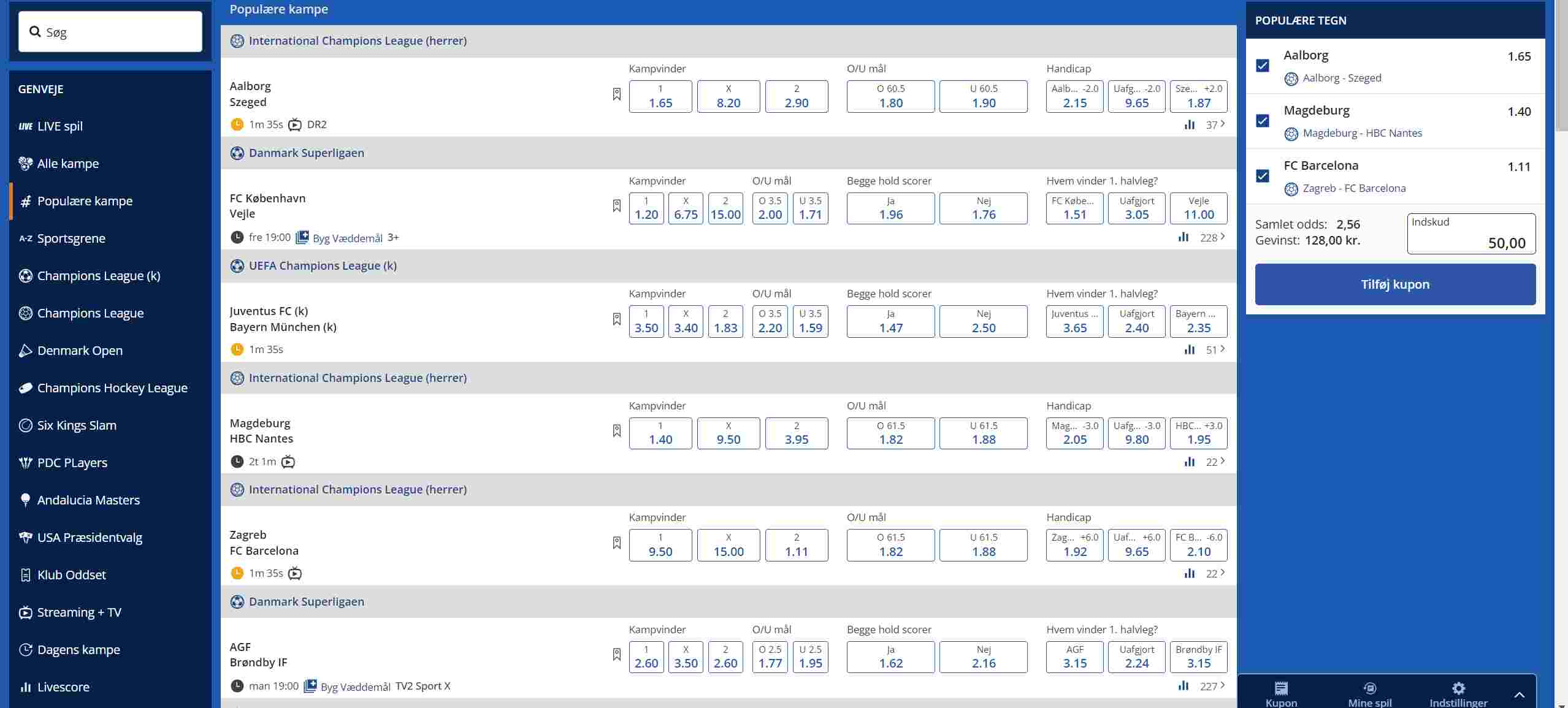Uncheck the FC Barcelona selection checkbox
The width and height of the screenshot is (1568, 708).
[x=1263, y=176]
